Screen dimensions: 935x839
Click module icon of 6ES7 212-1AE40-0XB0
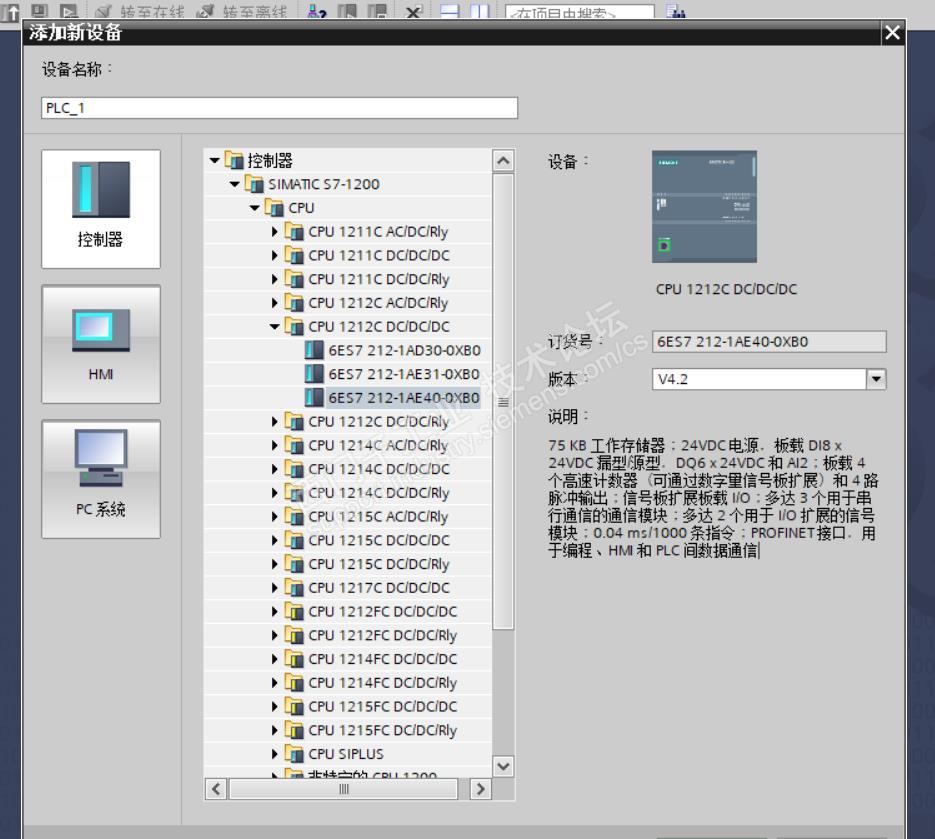[314, 398]
